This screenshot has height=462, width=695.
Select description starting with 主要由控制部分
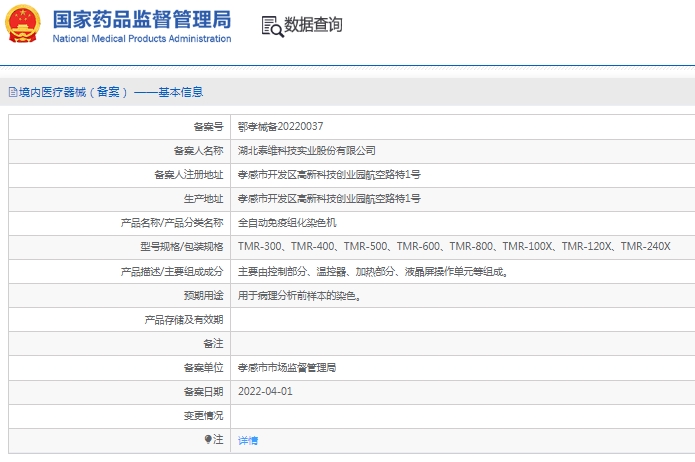(x=373, y=271)
